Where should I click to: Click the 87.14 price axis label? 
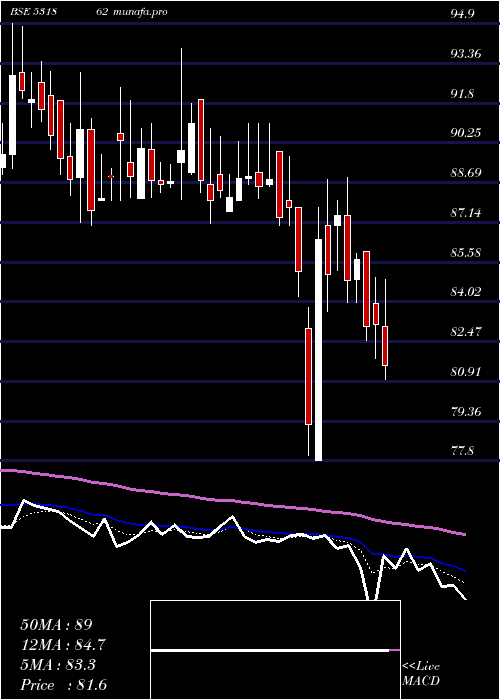coord(466,213)
